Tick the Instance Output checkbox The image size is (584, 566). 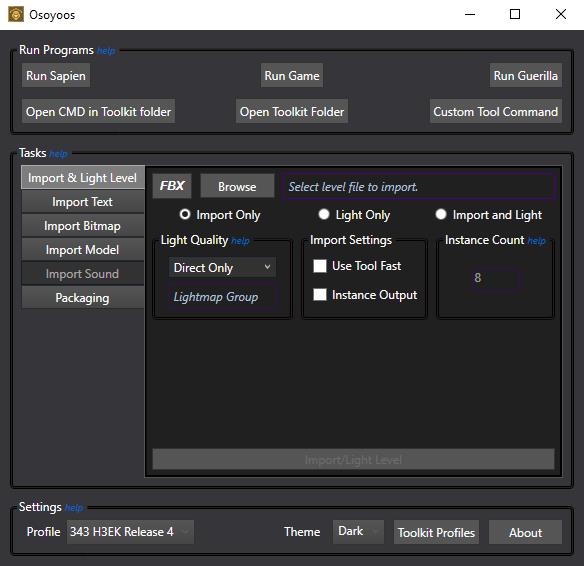(320, 295)
